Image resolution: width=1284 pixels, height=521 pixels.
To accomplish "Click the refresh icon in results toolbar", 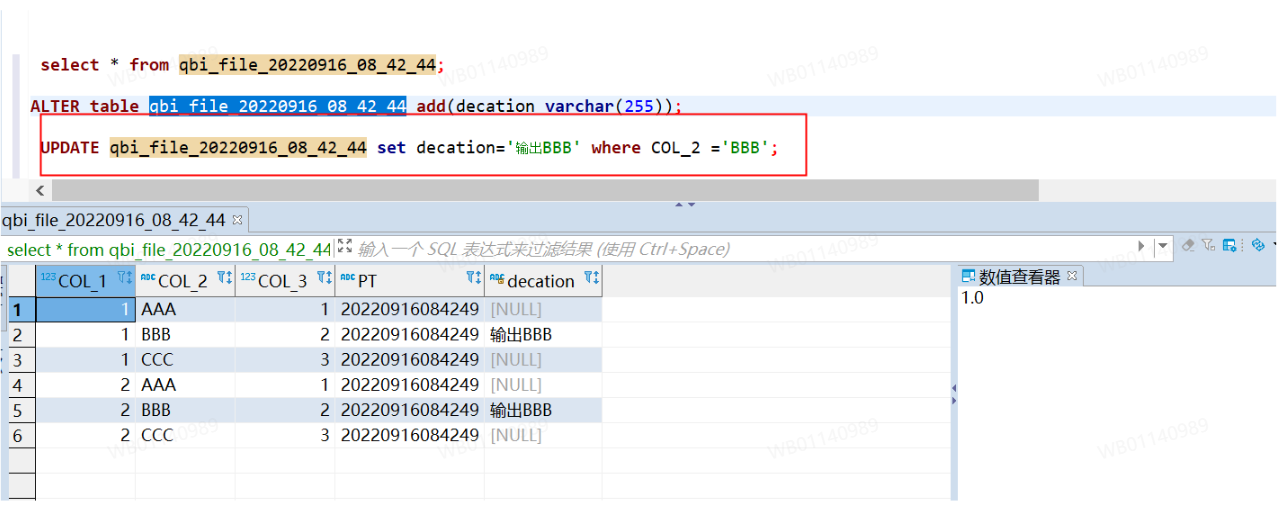I will pyautogui.click(x=1257, y=246).
